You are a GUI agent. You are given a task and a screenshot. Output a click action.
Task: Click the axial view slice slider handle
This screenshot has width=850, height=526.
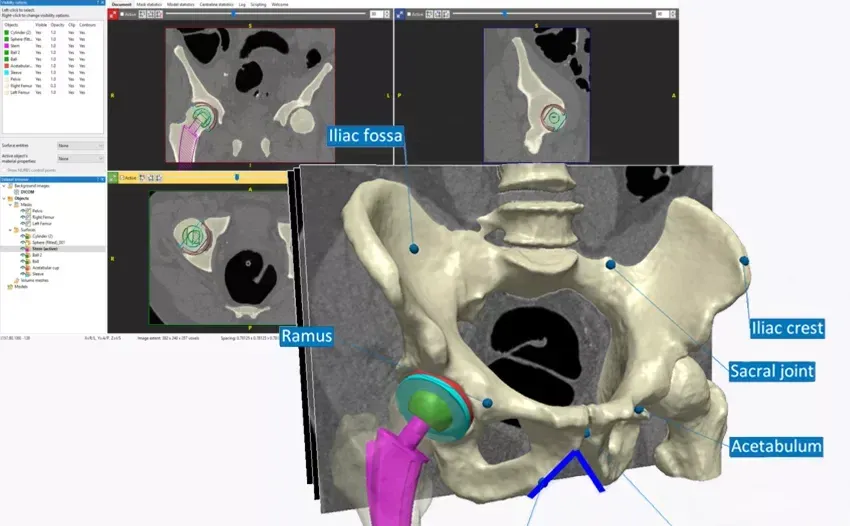tap(236, 177)
